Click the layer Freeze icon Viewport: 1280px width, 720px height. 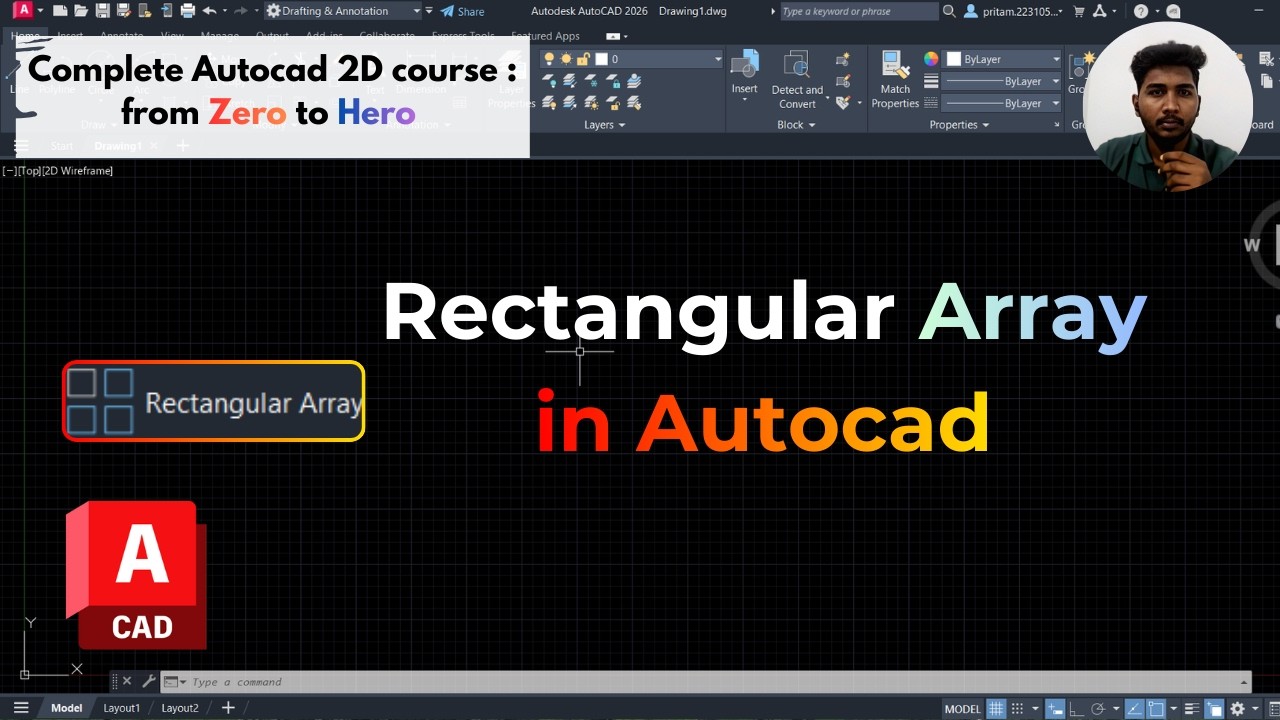tap(591, 81)
